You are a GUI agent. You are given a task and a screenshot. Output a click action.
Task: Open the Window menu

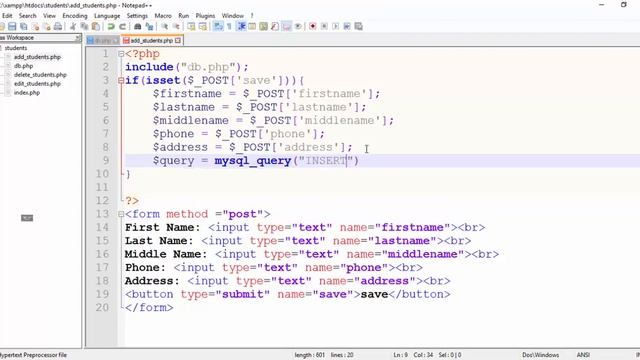[233, 16]
